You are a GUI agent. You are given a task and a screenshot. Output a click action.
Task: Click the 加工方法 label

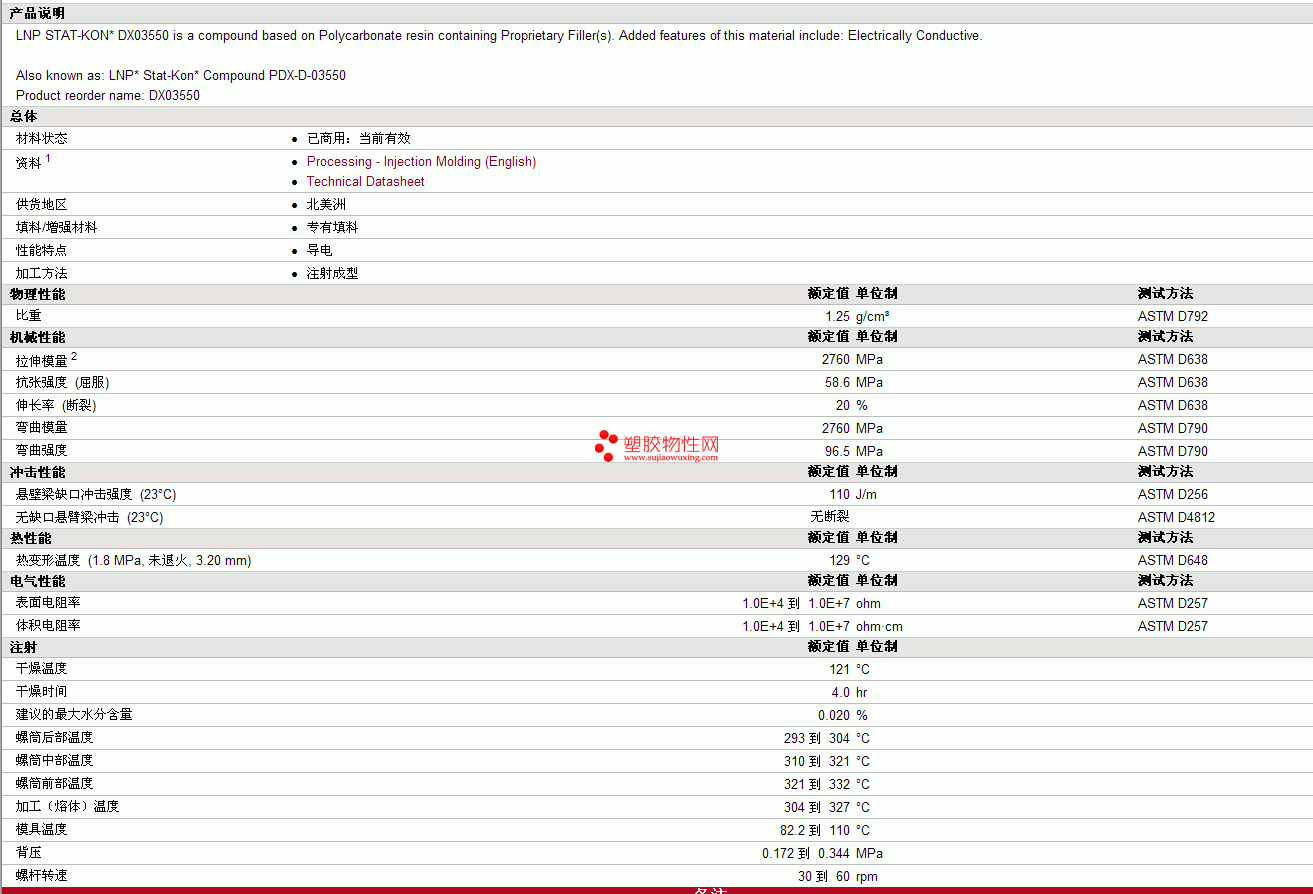tap(42, 273)
